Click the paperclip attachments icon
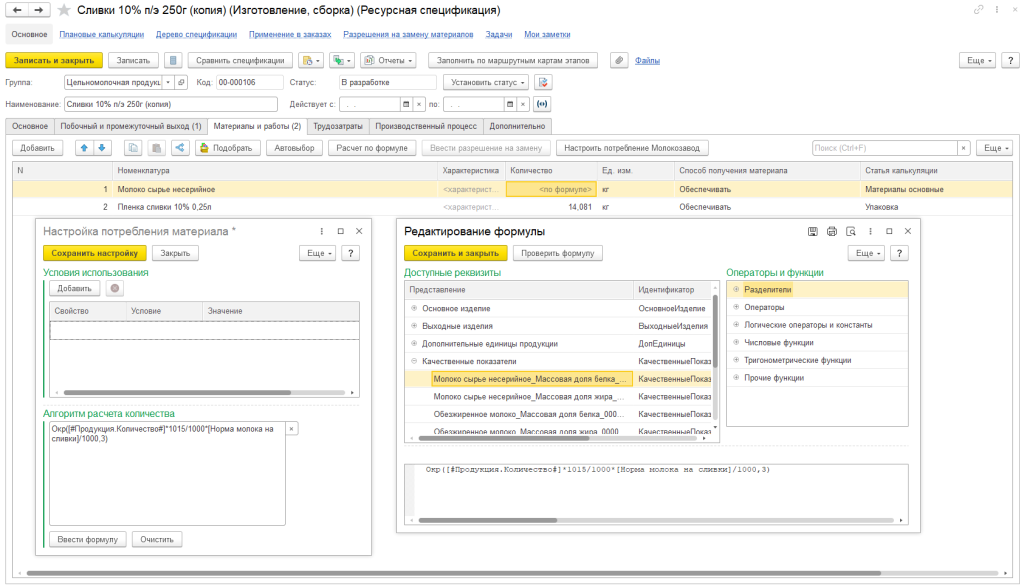This screenshot has height=586, width=1024. click(x=619, y=60)
